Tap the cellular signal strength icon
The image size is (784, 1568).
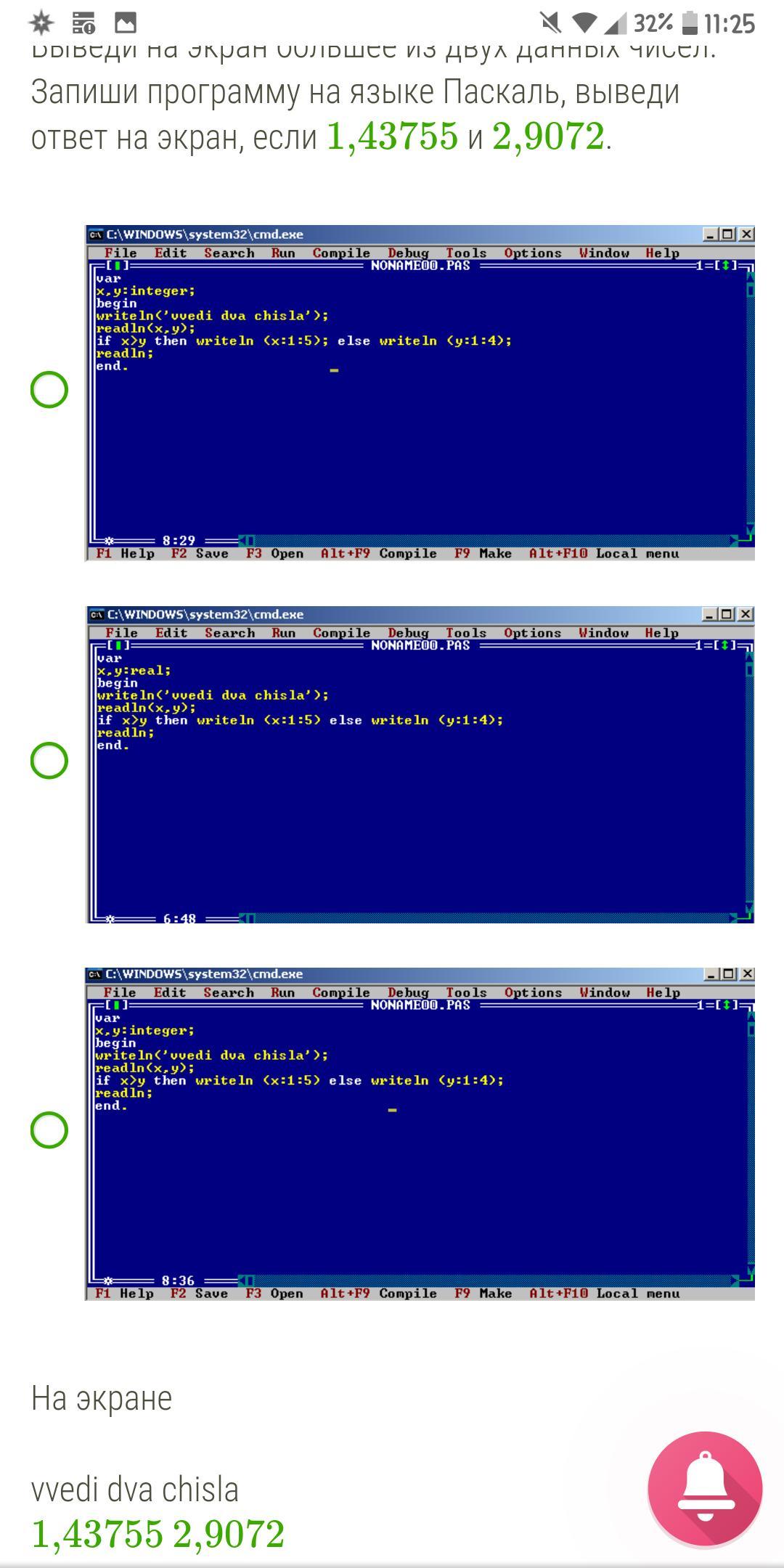click(615, 23)
